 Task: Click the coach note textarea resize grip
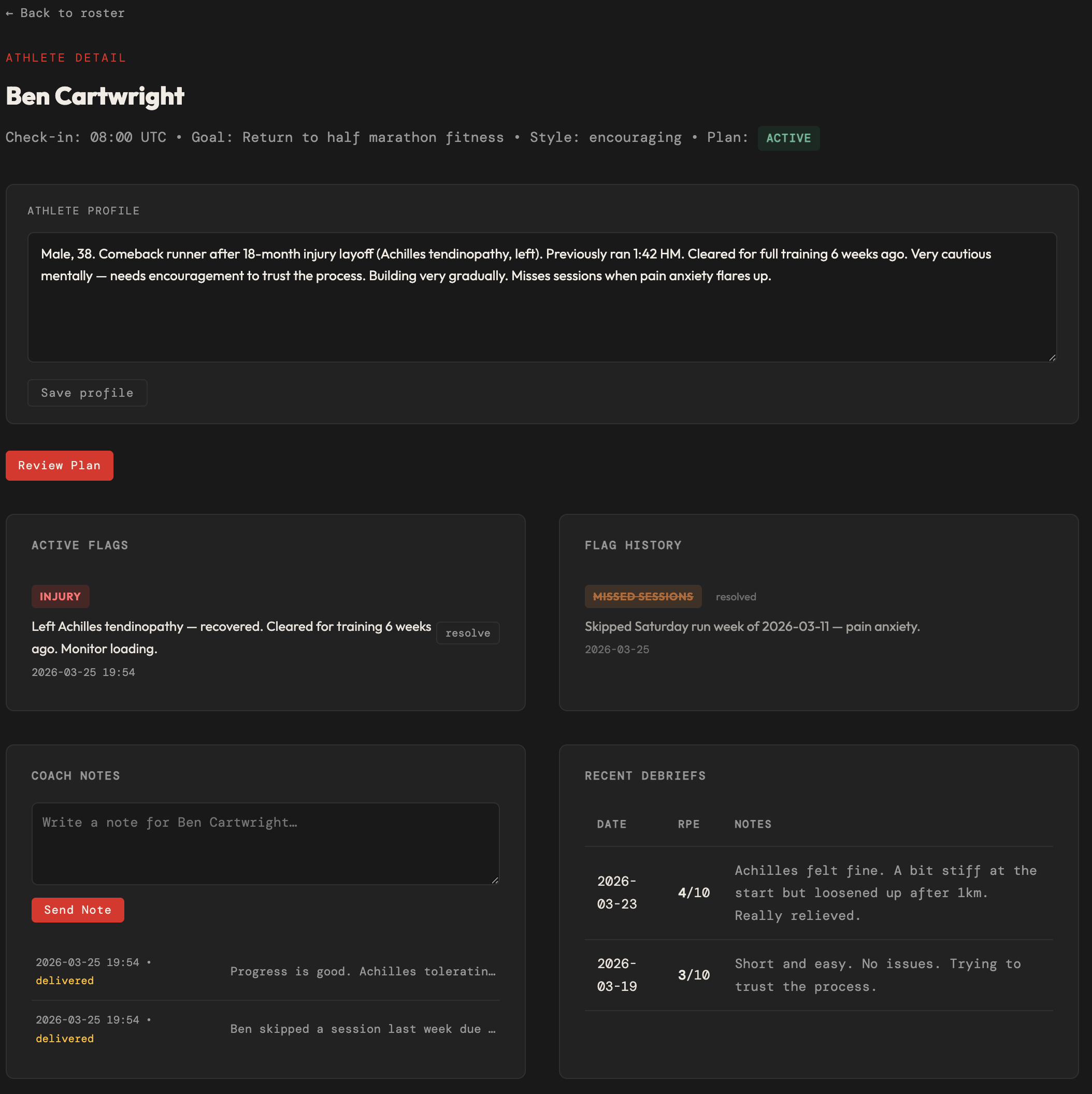click(x=495, y=880)
